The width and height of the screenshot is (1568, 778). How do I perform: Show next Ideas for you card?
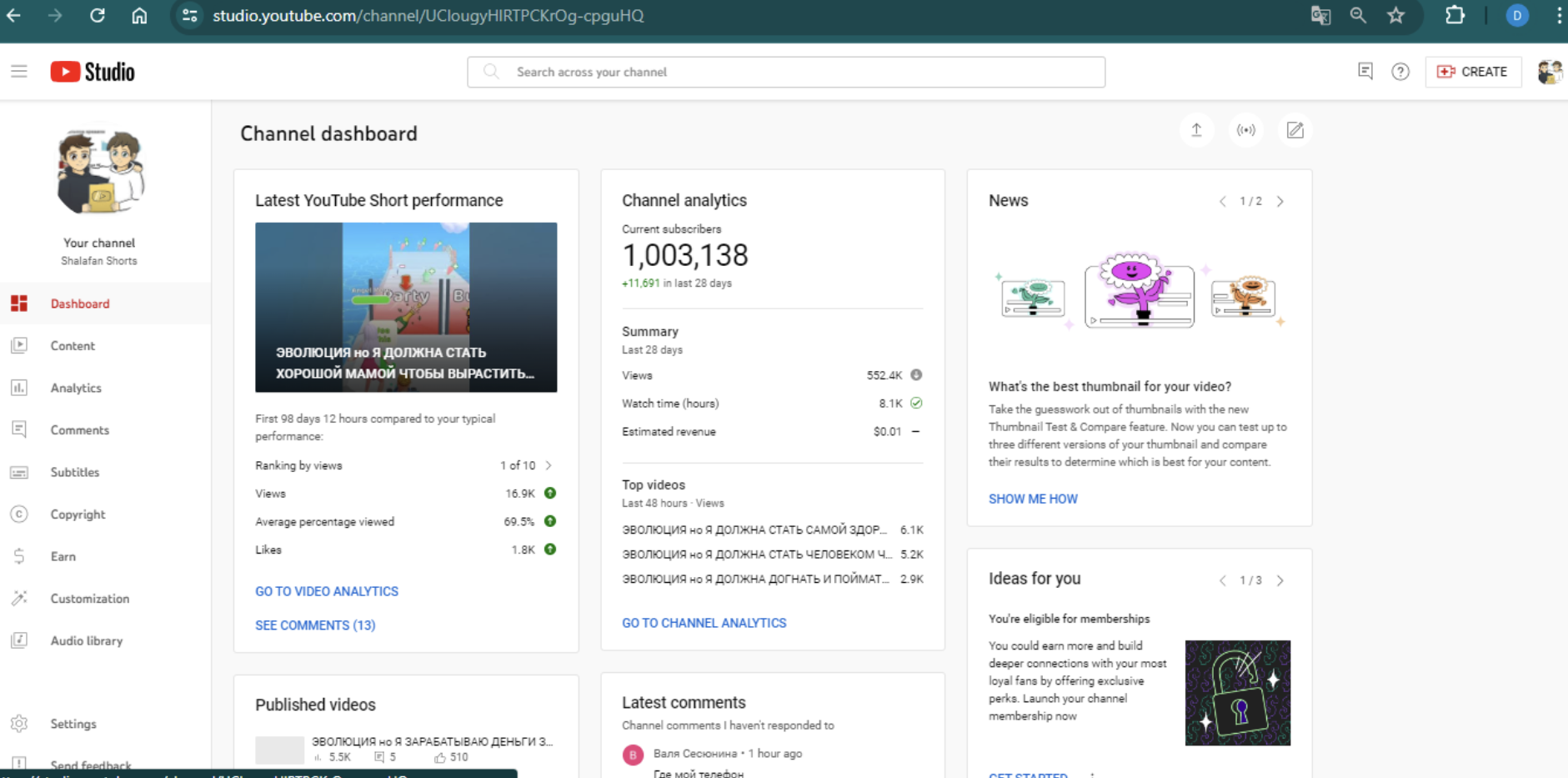click(x=1280, y=580)
